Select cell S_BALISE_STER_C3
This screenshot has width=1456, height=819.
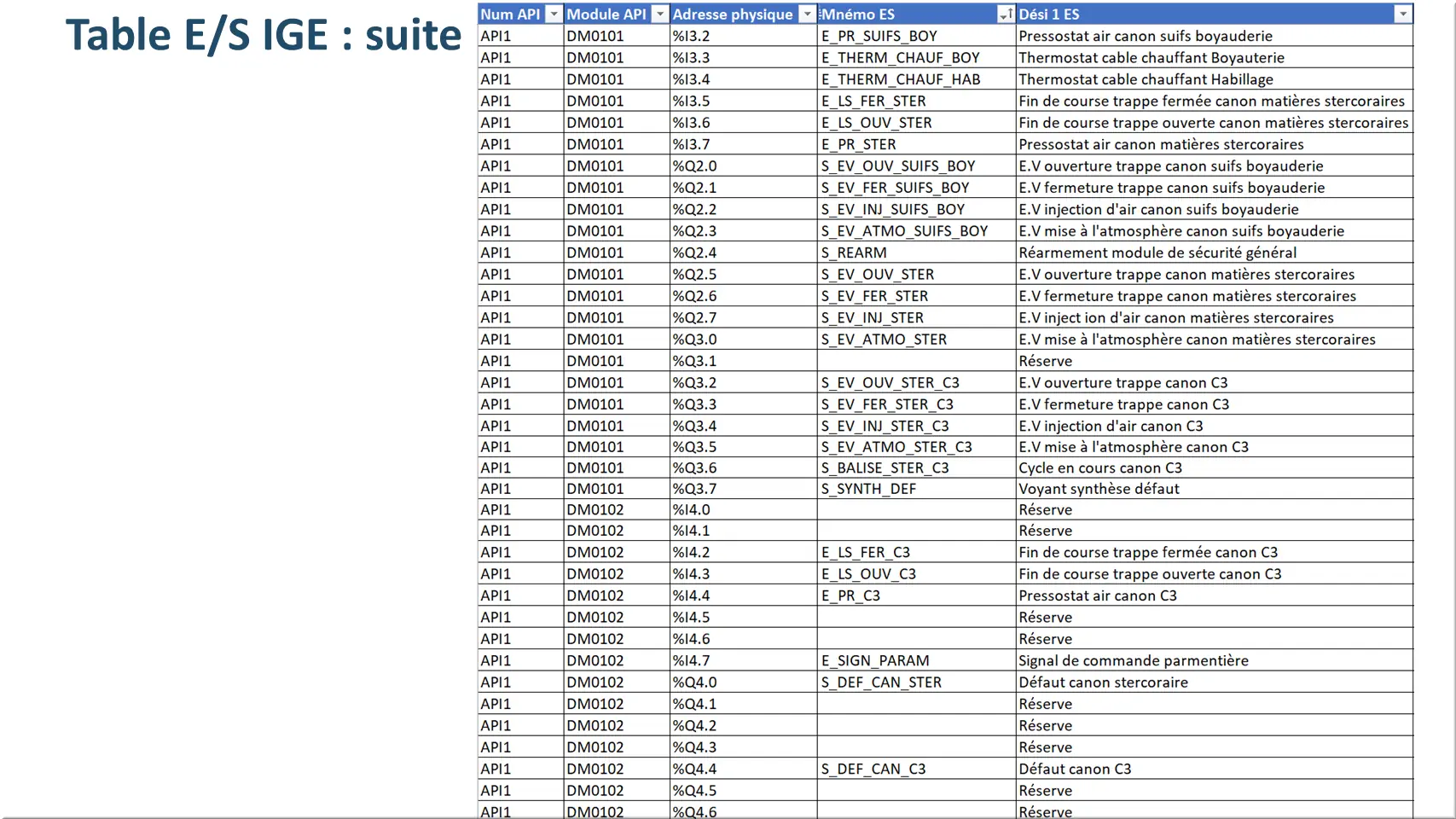[916, 468]
